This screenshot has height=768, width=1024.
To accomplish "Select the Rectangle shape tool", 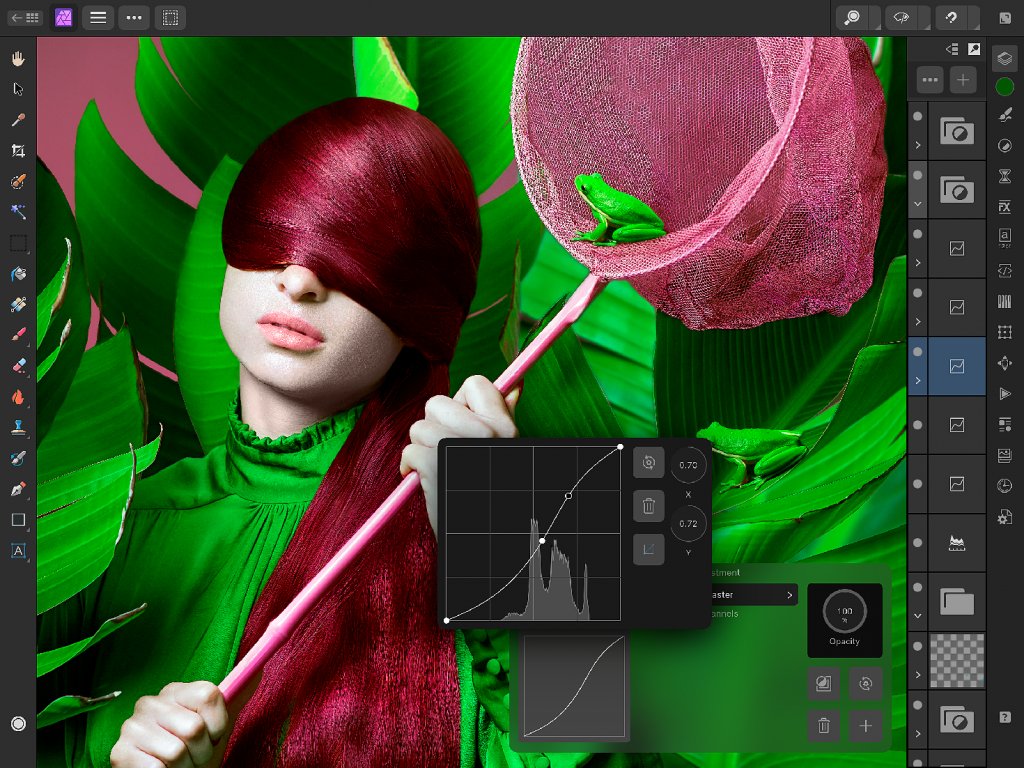I will coord(18,520).
